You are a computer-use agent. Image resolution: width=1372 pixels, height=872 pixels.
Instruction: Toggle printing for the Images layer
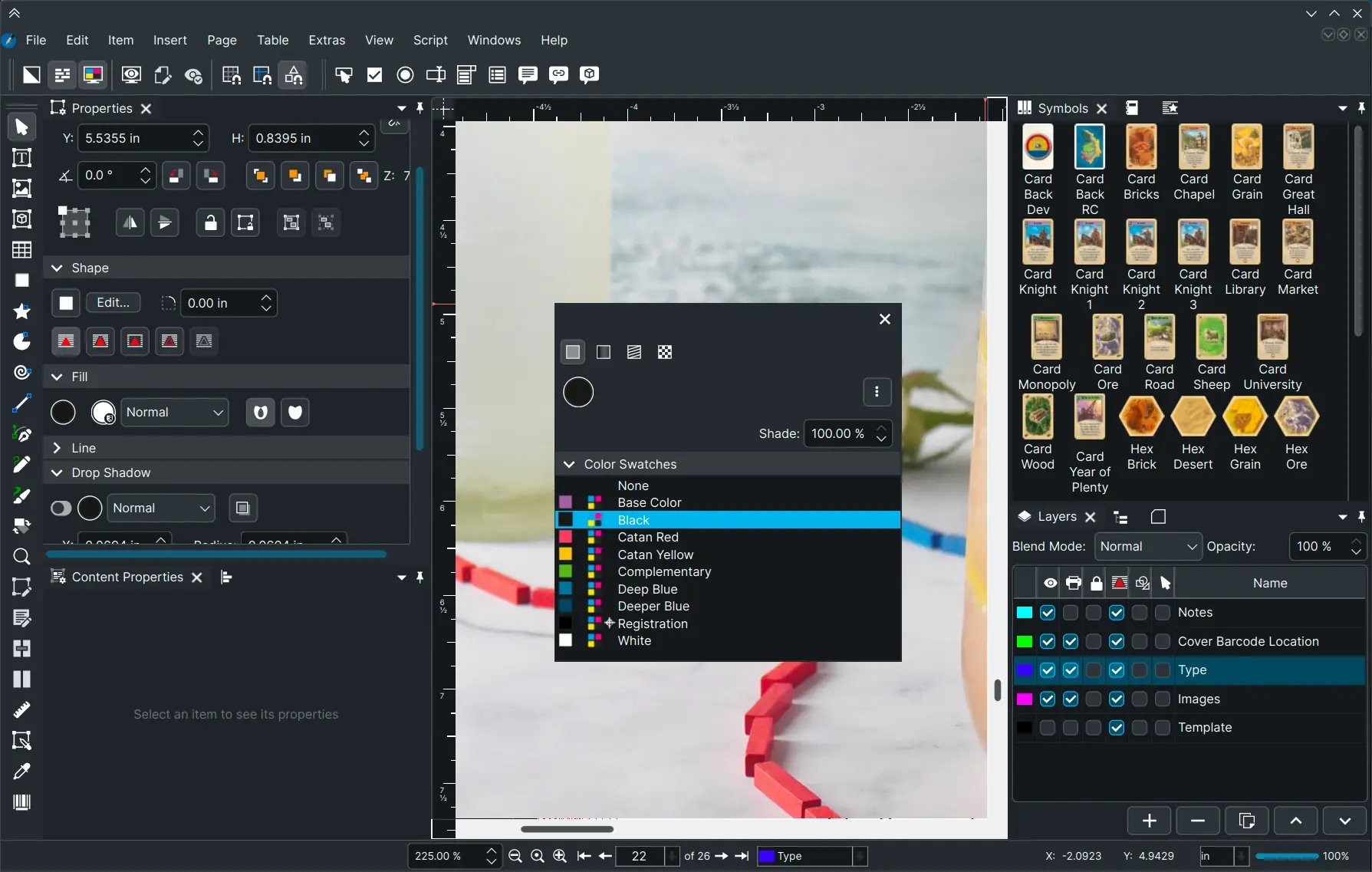[x=1071, y=699]
